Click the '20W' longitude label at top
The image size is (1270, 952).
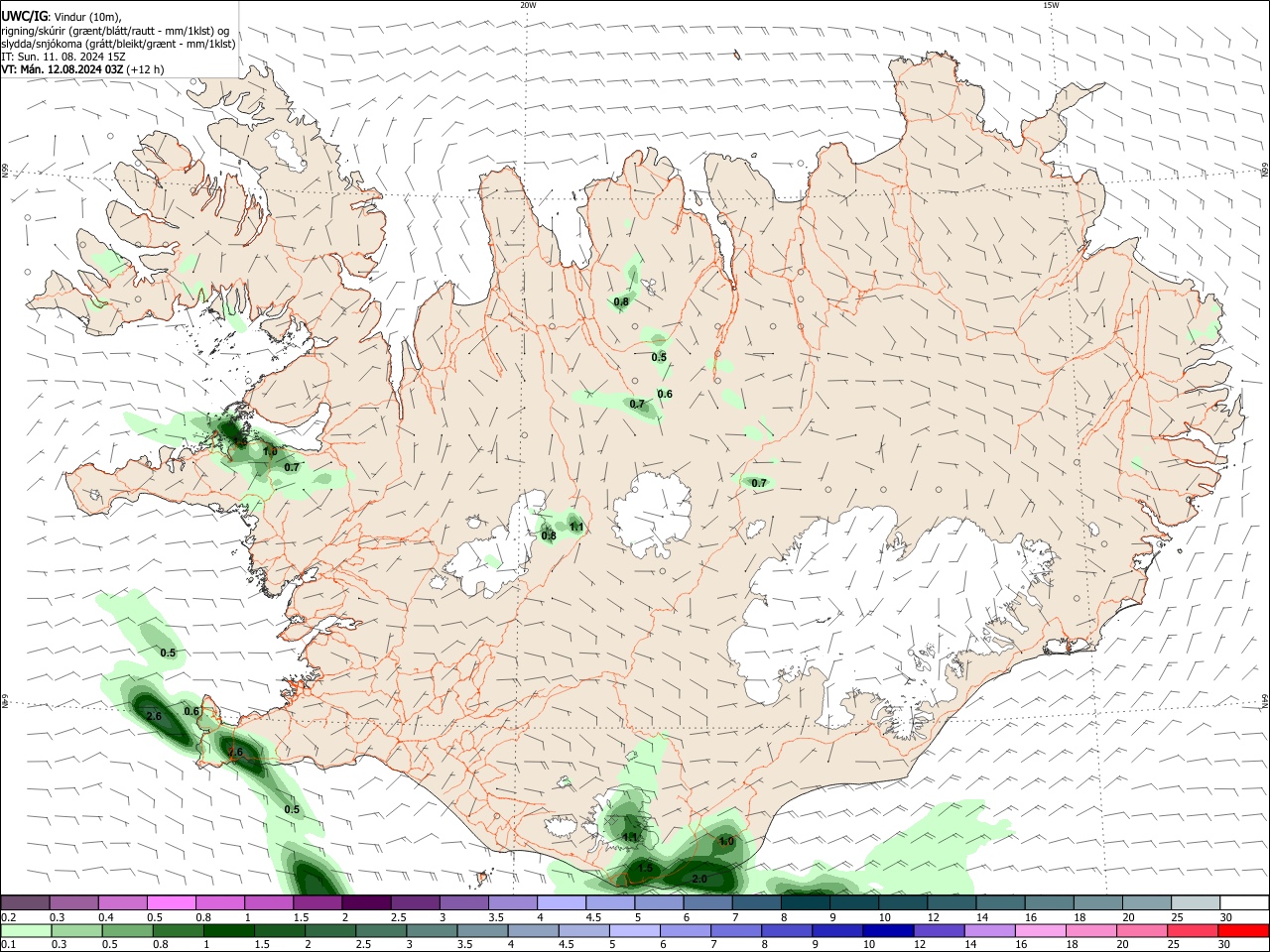528,5
